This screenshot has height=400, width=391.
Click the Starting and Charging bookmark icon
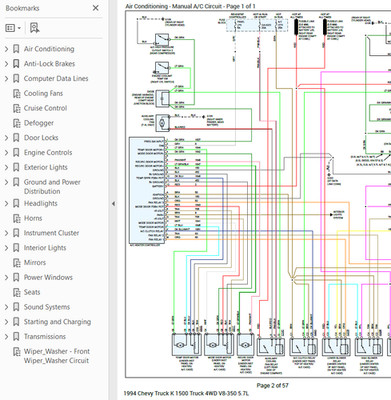[16, 322]
